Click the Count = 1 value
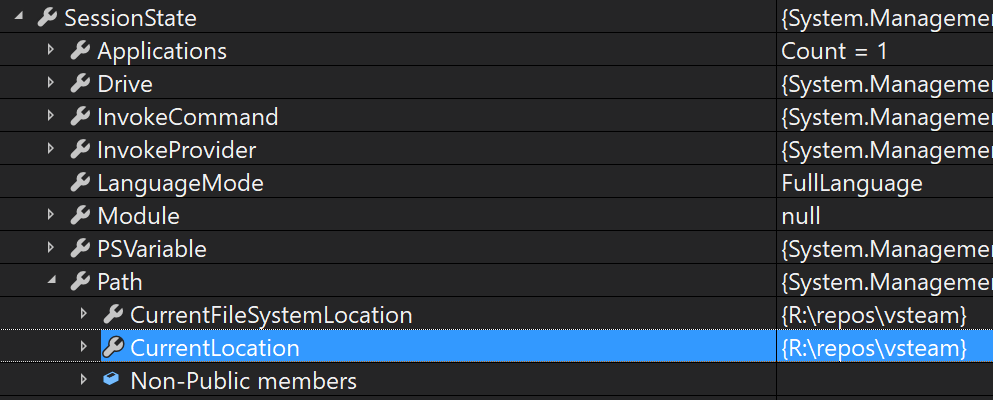993x400 pixels. point(834,51)
